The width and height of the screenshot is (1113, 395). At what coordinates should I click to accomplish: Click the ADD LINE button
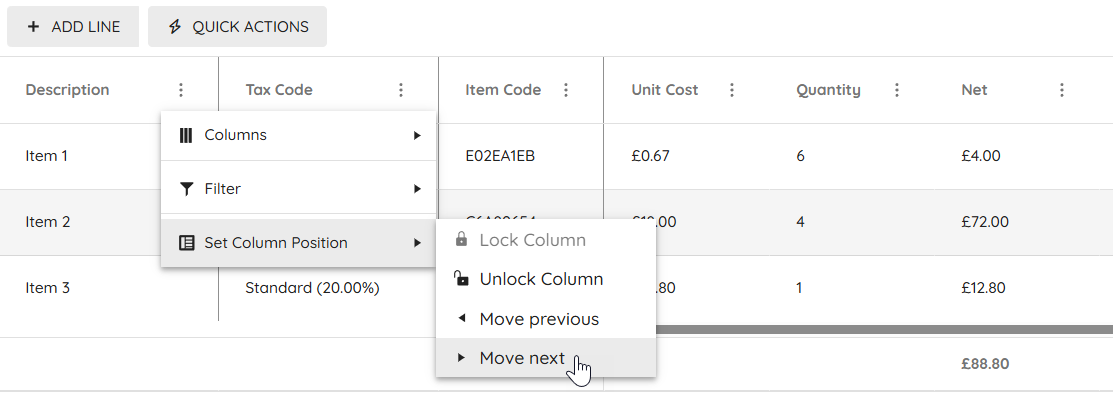[73, 27]
